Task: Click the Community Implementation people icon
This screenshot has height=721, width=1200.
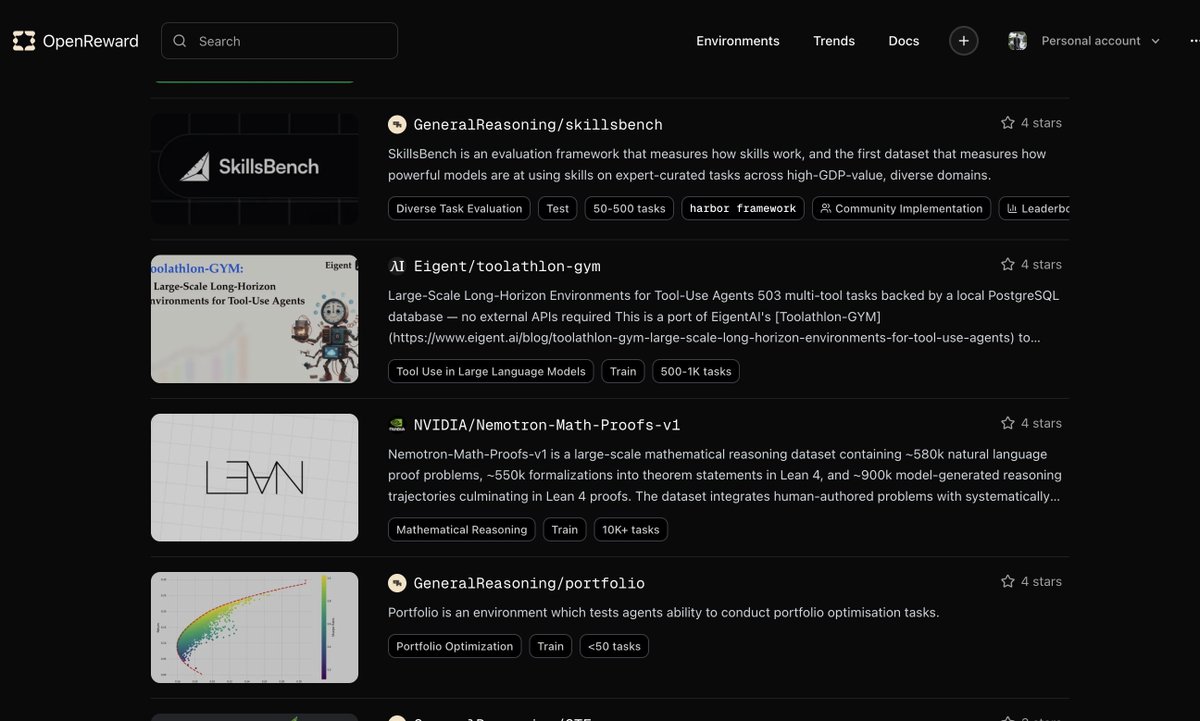Action: [x=826, y=208]
